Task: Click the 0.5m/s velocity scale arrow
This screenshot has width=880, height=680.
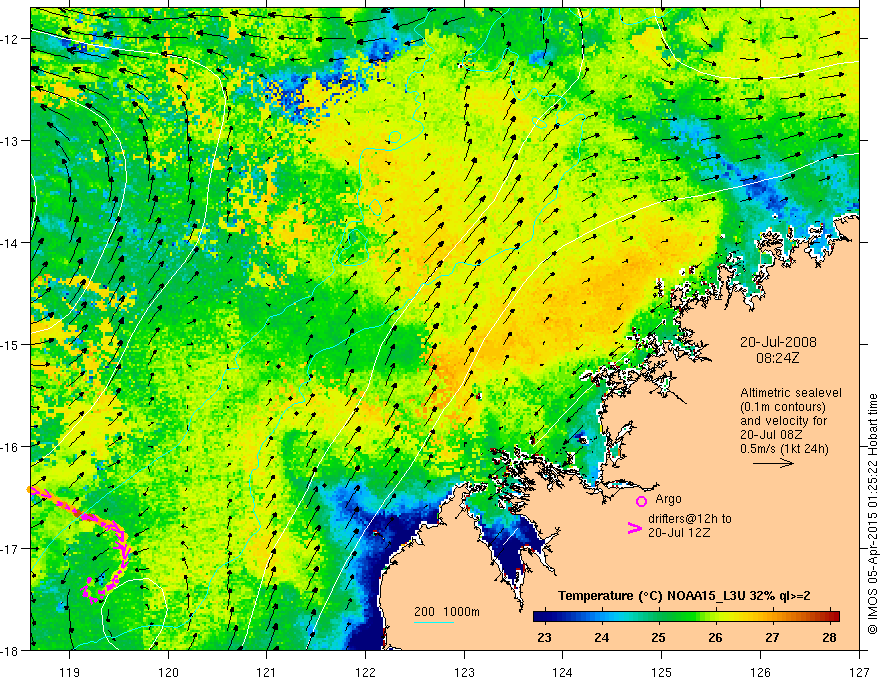Action: [x=773, y=463]
